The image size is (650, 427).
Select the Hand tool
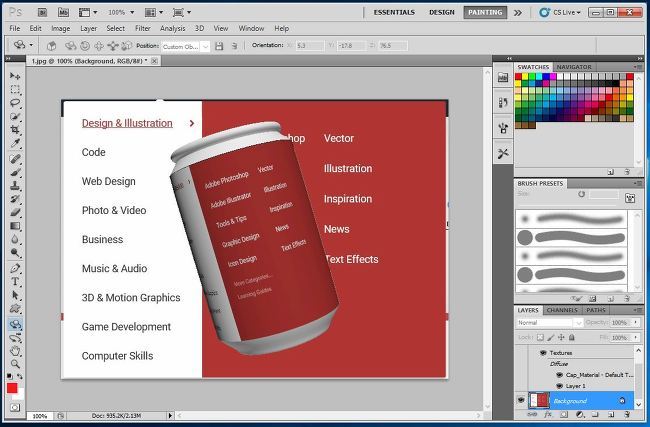(15, 351)
